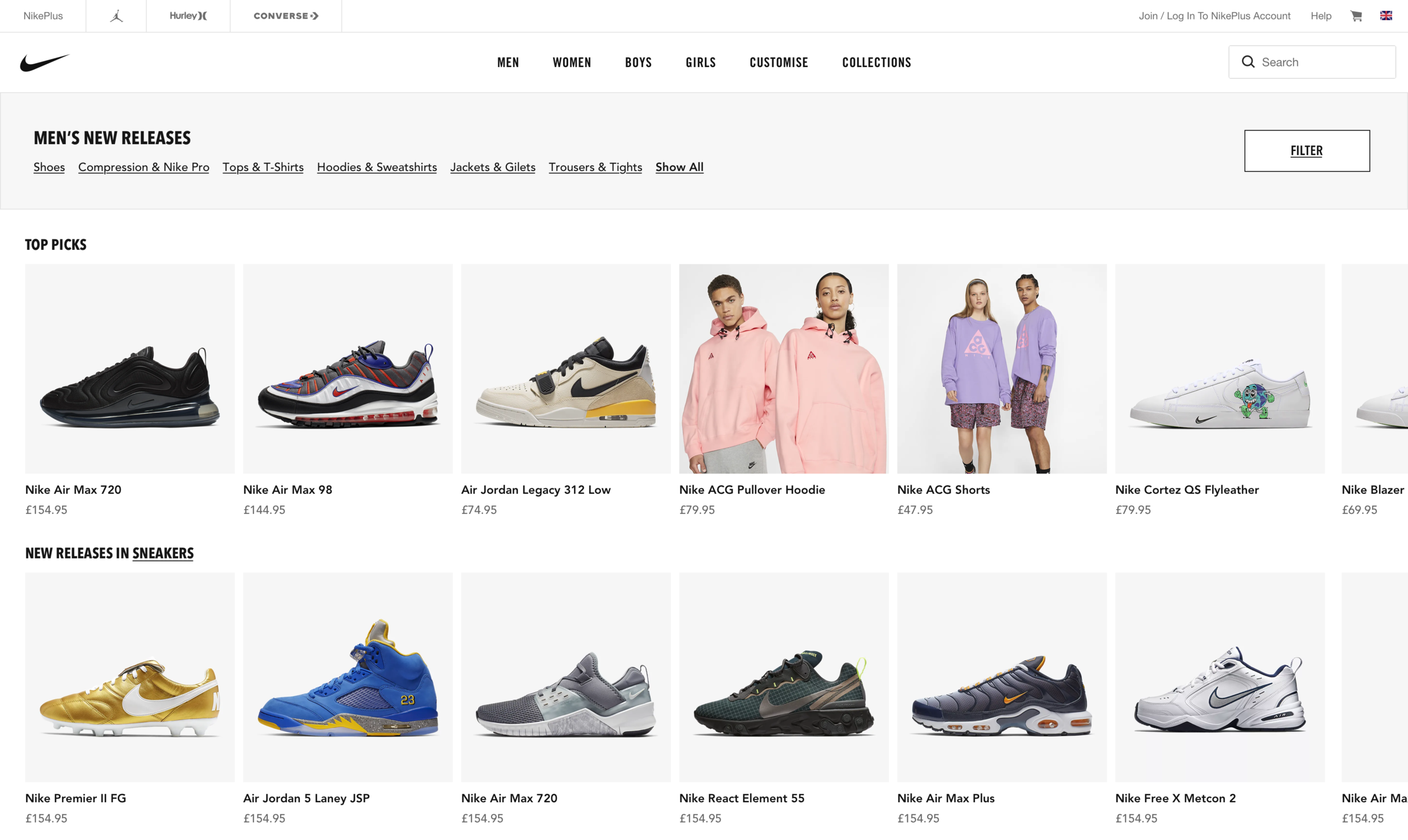Open the gold Nike Premier II FG image
The height and width of the screenshot is (840, 1408).
click(x=130, y=677)
